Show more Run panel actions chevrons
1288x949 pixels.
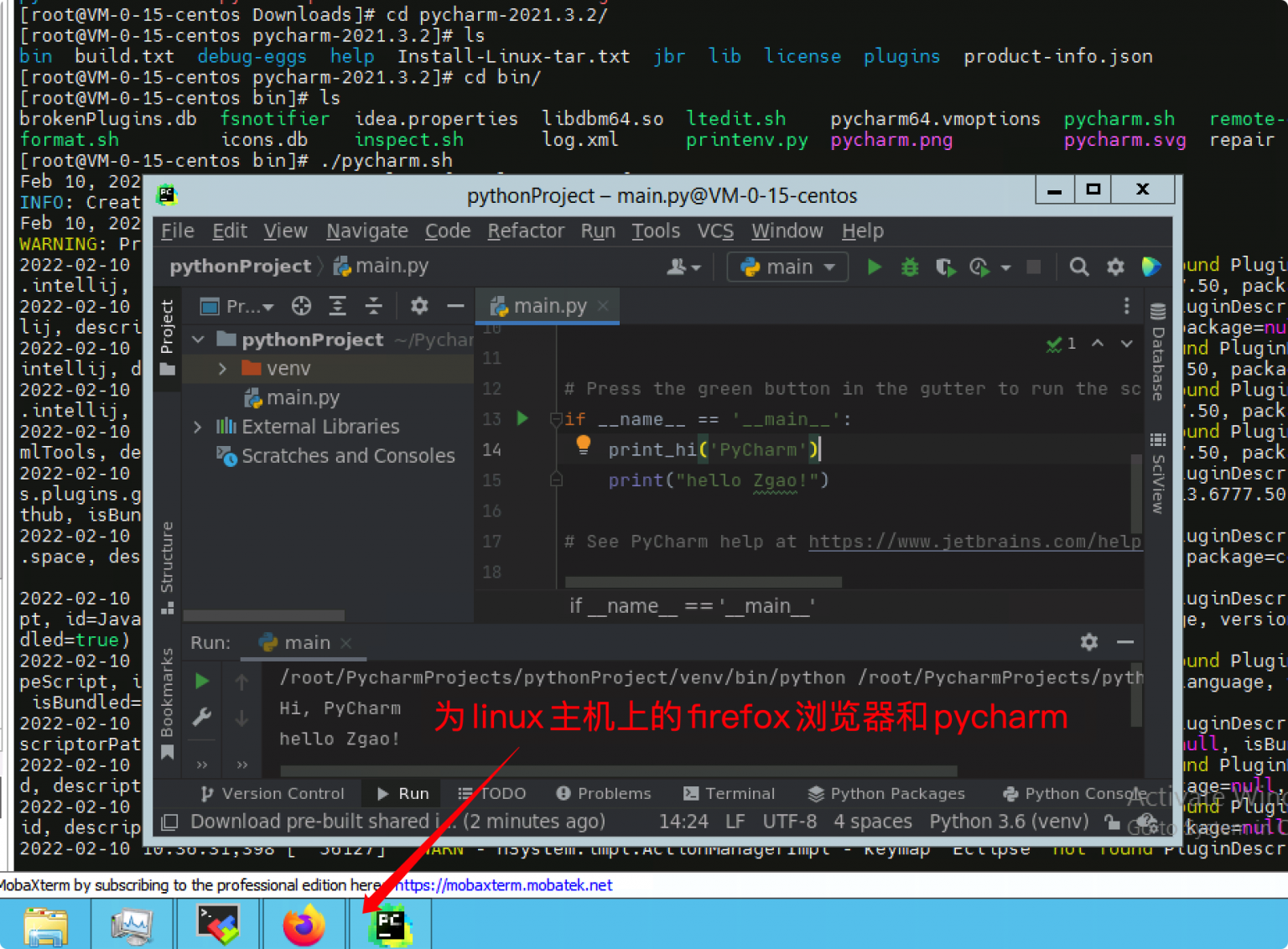242,765
